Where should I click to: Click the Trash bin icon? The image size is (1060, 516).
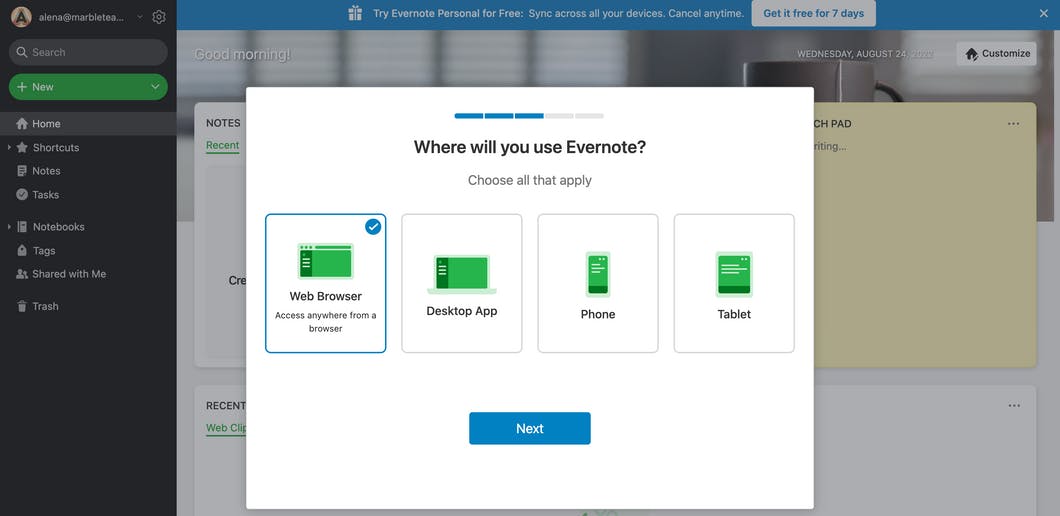(22, 306)
